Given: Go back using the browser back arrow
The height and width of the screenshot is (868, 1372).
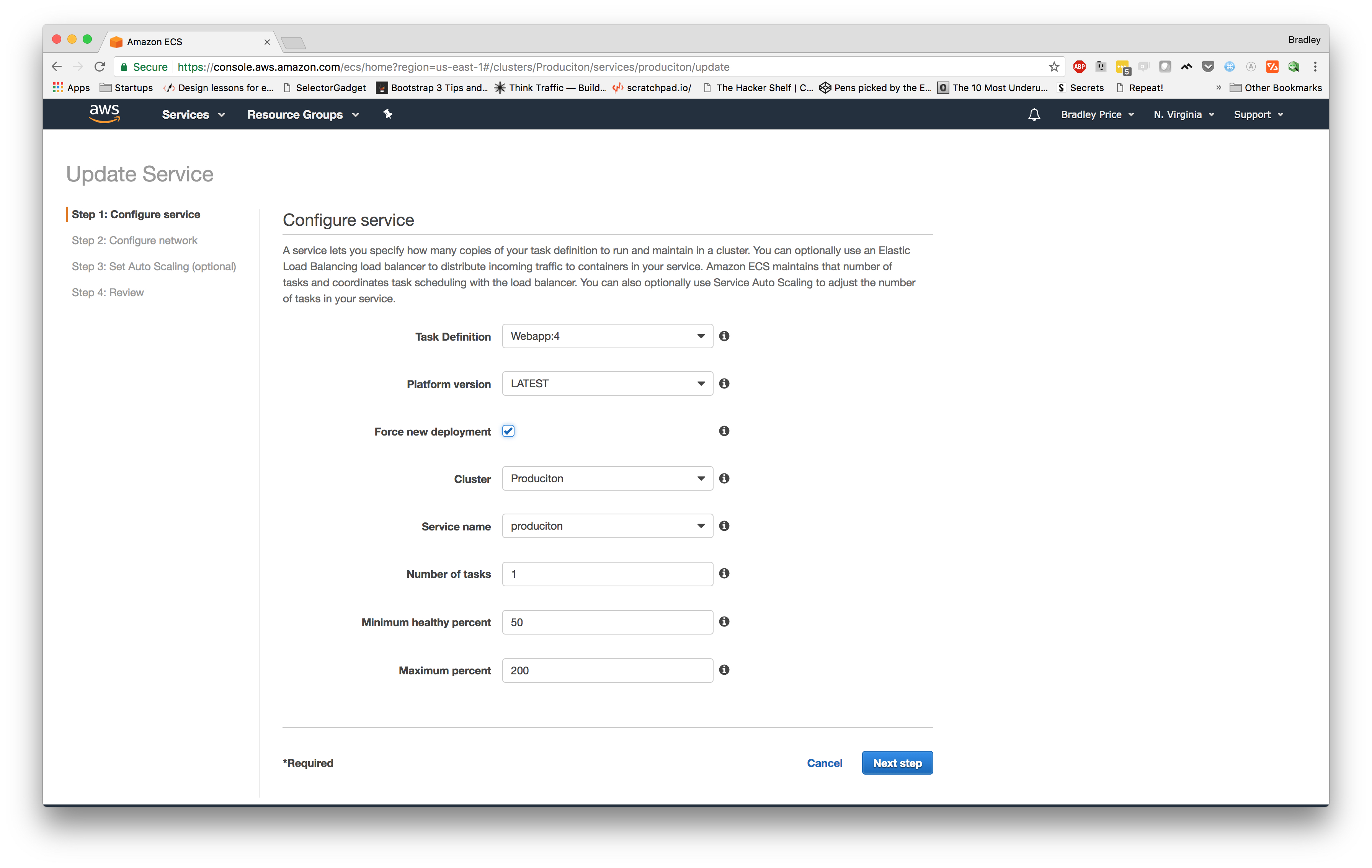Looking at the screenshot, I should 56,67.
